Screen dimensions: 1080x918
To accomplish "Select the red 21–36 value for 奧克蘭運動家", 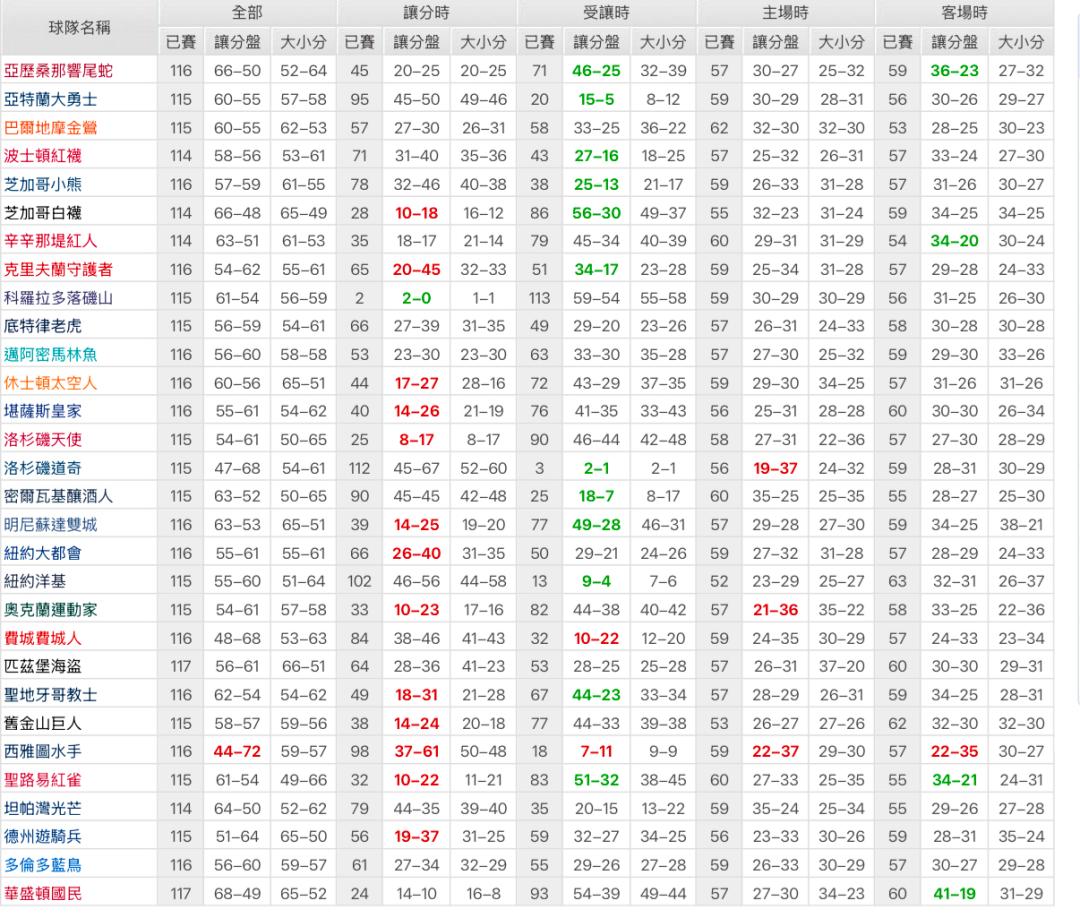I will click(x=776, y=610).
